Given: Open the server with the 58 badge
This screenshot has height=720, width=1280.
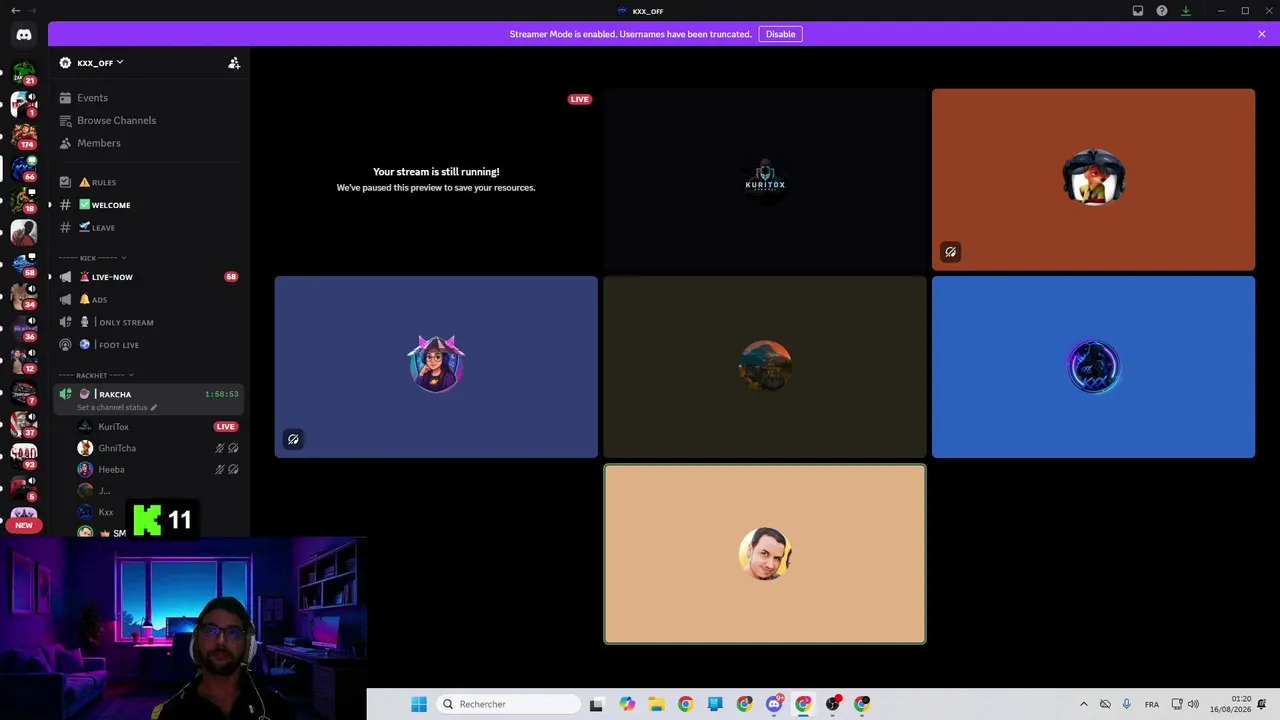Looking at the screenshot, I should pos(24,264).
